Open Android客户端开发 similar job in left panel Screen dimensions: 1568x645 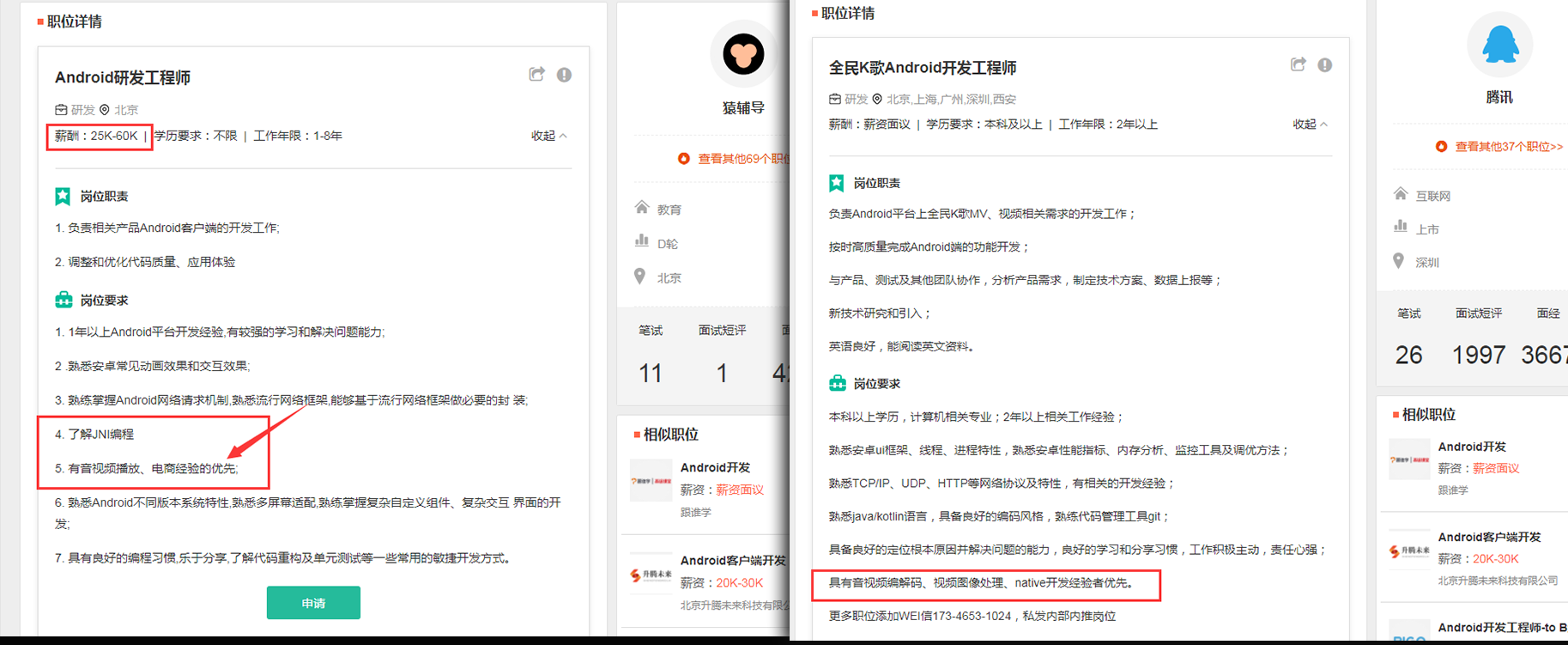click(733, 561)
